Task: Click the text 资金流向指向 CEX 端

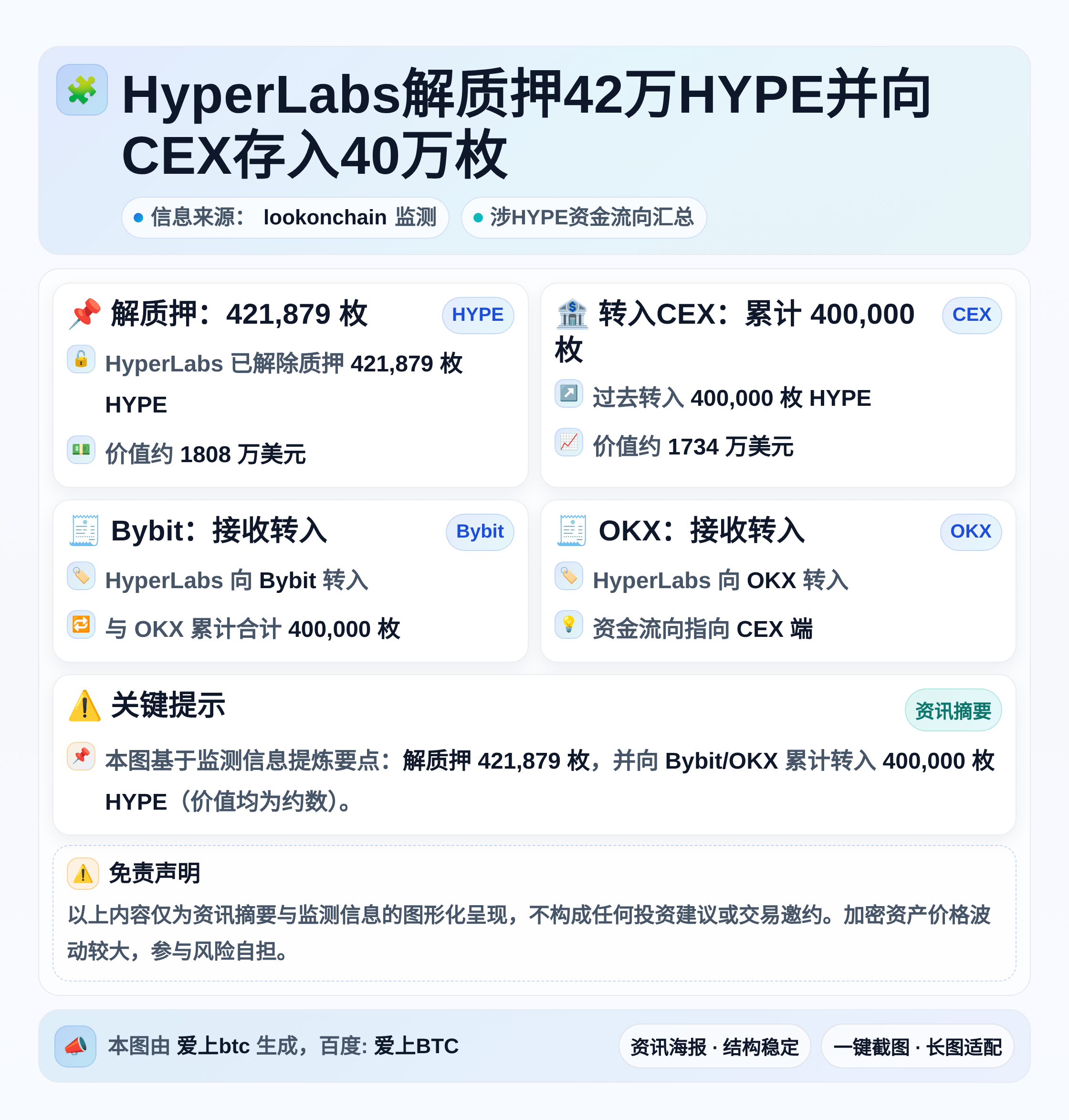Action: (702, 629)
